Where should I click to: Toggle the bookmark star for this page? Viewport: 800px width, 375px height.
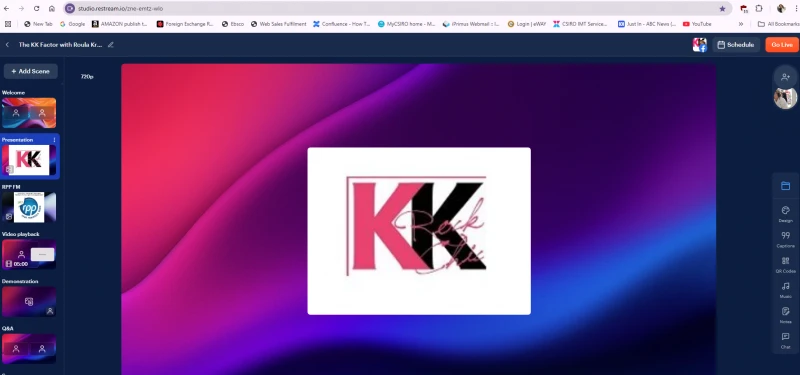(x=722, y=9)
